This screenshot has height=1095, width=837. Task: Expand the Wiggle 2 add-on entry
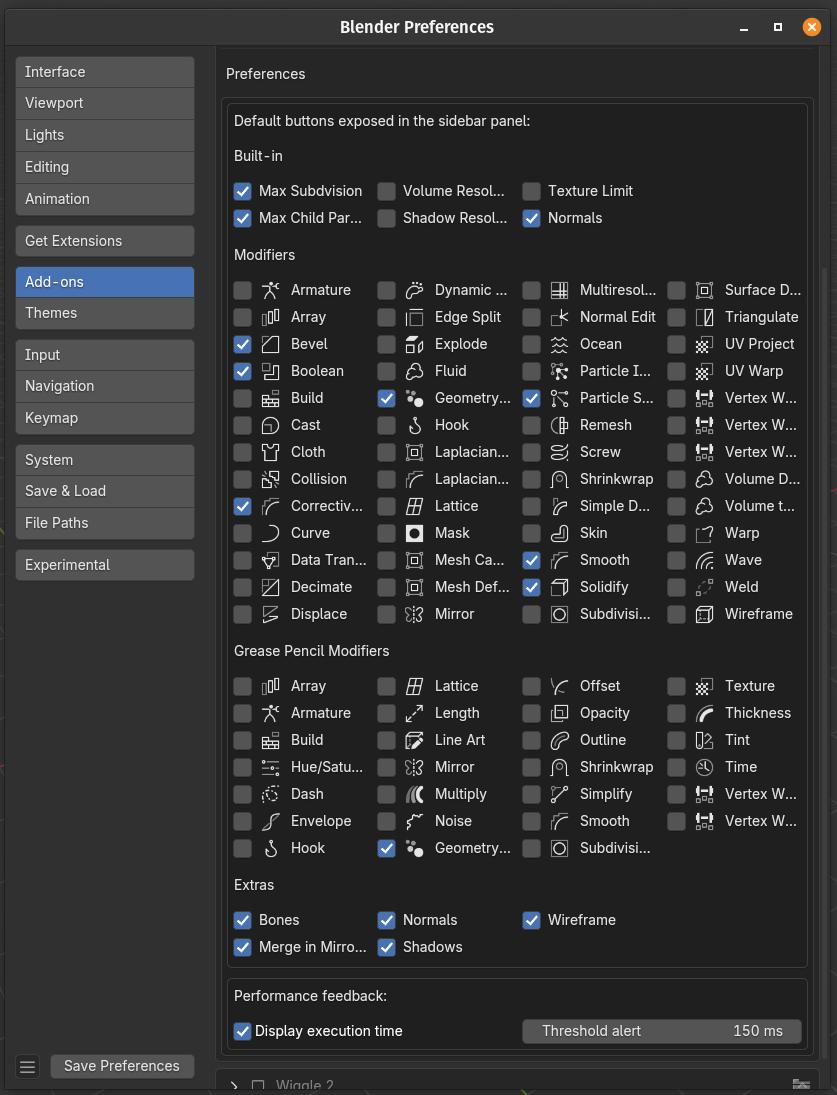[233, 1085]
